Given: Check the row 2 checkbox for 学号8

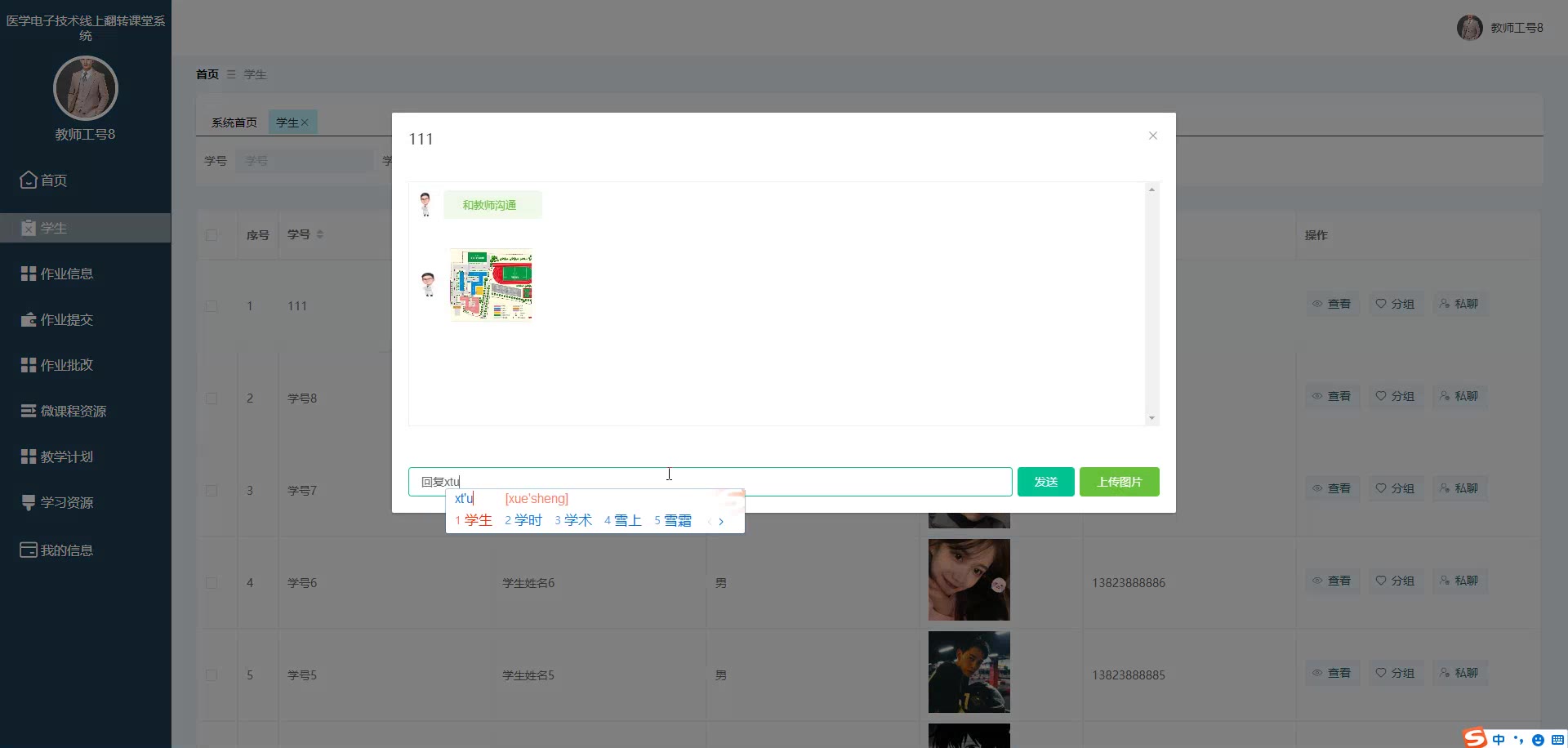Looking at the screenshot, I should [x=212, y=398].
